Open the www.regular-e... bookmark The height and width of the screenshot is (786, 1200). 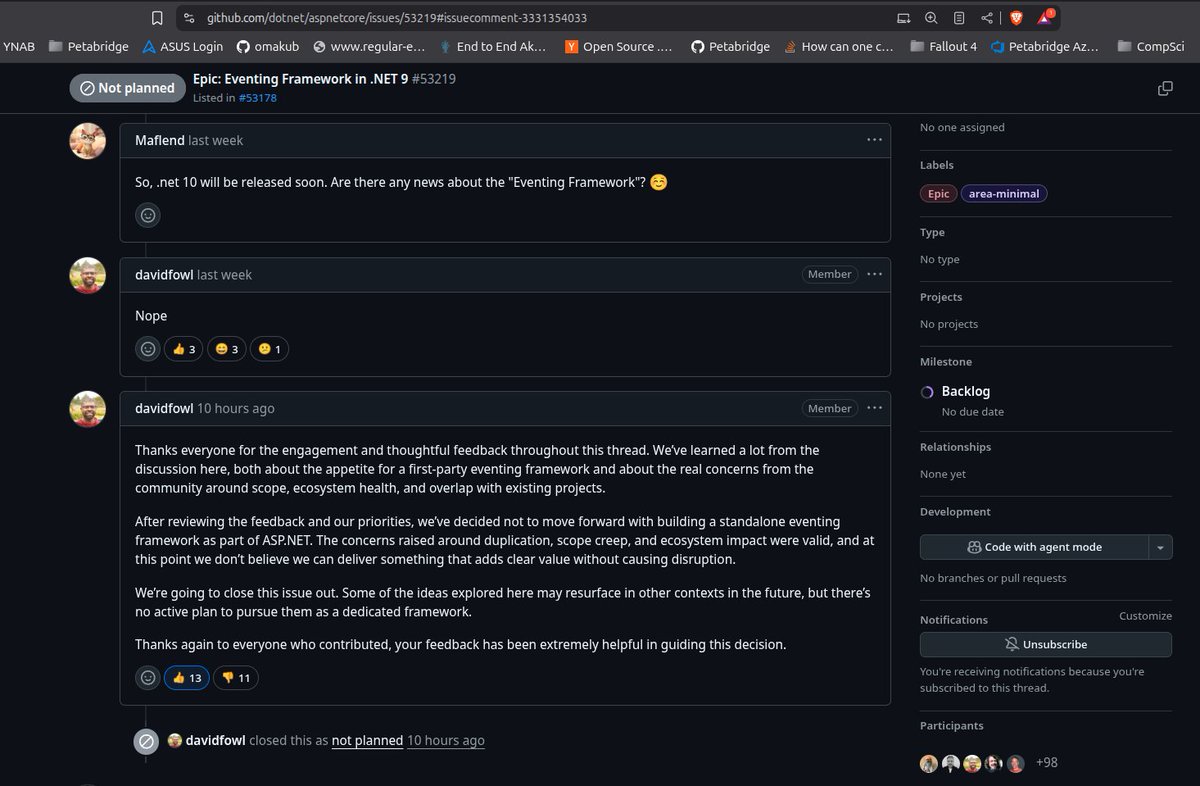pos(369,46)
